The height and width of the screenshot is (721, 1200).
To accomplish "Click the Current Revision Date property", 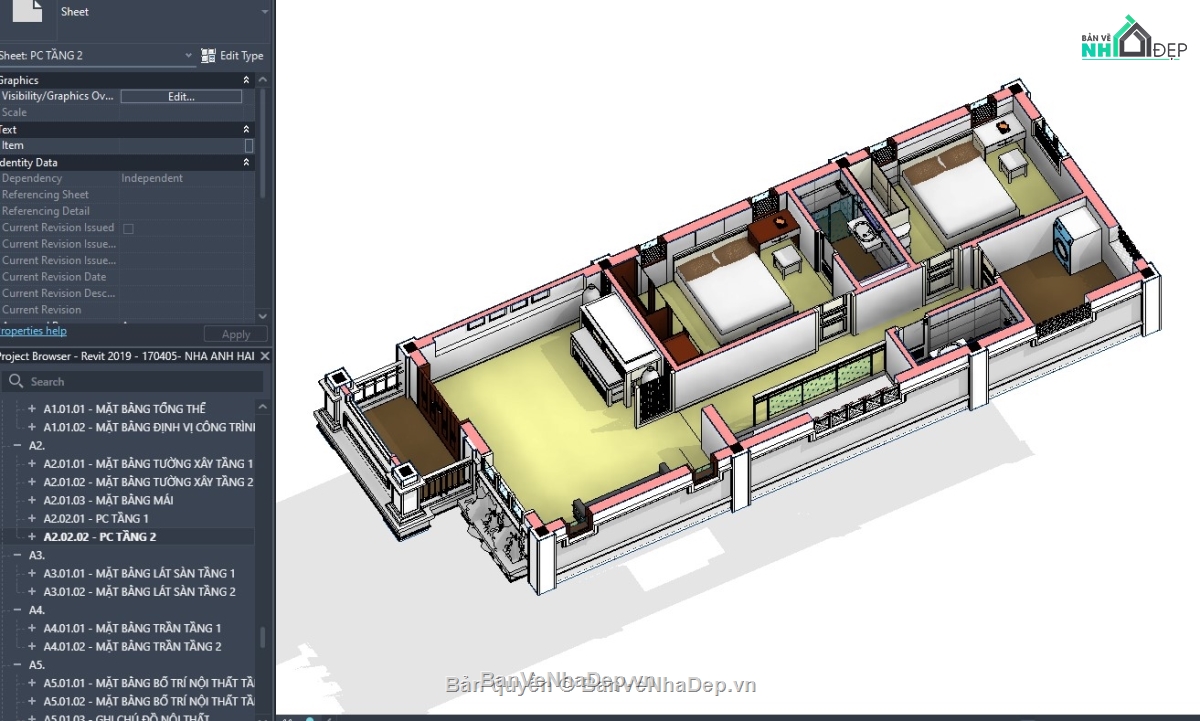I will pyautogui.click(x=54, y=277).
